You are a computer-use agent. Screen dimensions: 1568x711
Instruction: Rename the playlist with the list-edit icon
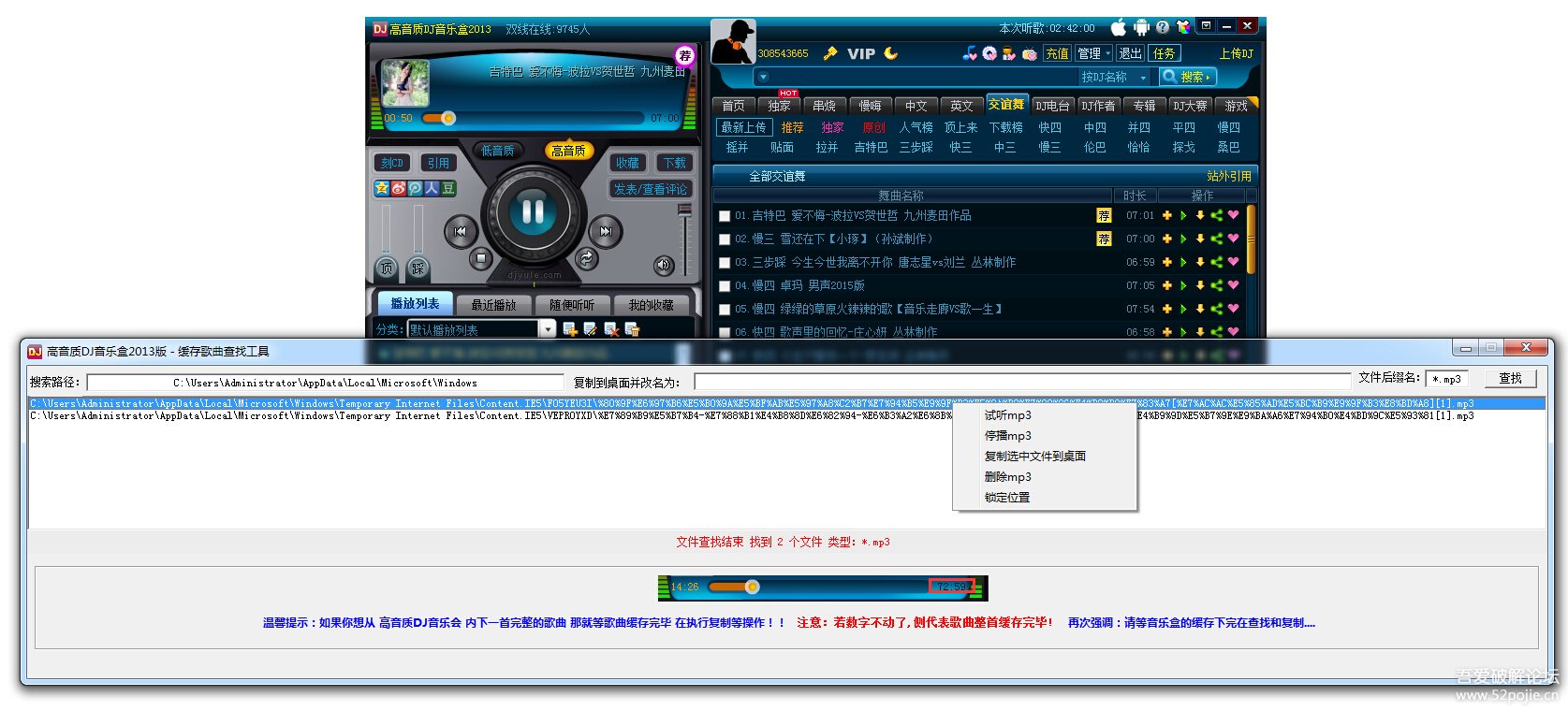(590, 328)
